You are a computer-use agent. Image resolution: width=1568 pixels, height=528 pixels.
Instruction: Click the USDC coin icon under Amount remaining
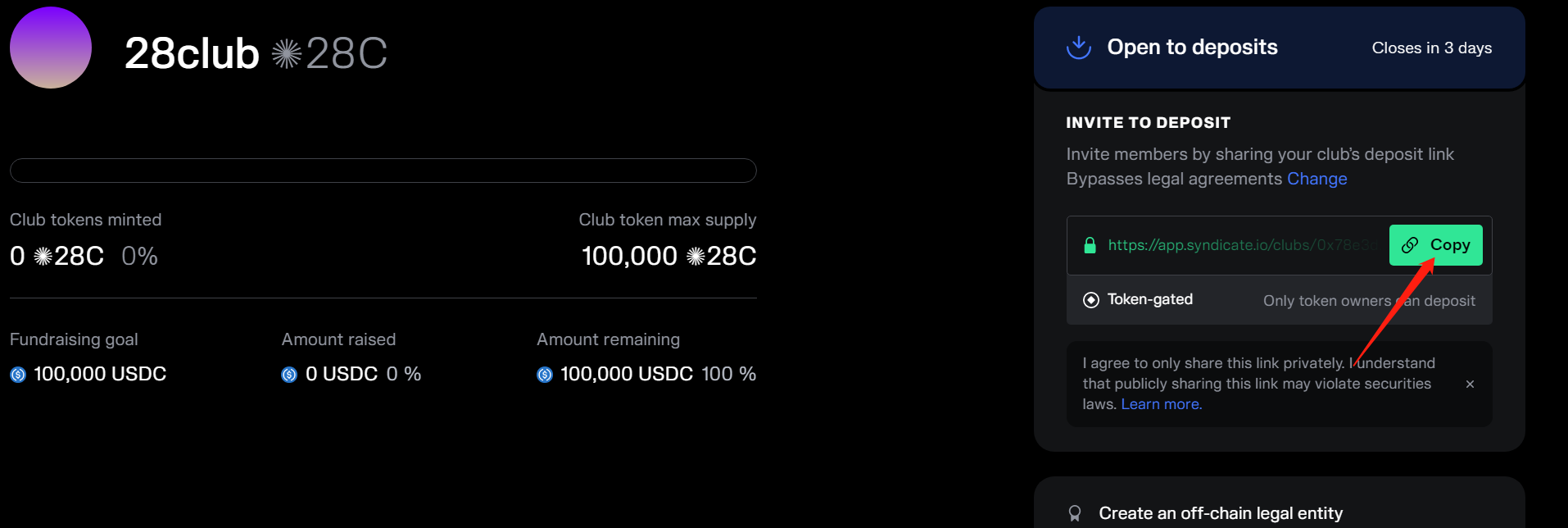tap(545, 375)
